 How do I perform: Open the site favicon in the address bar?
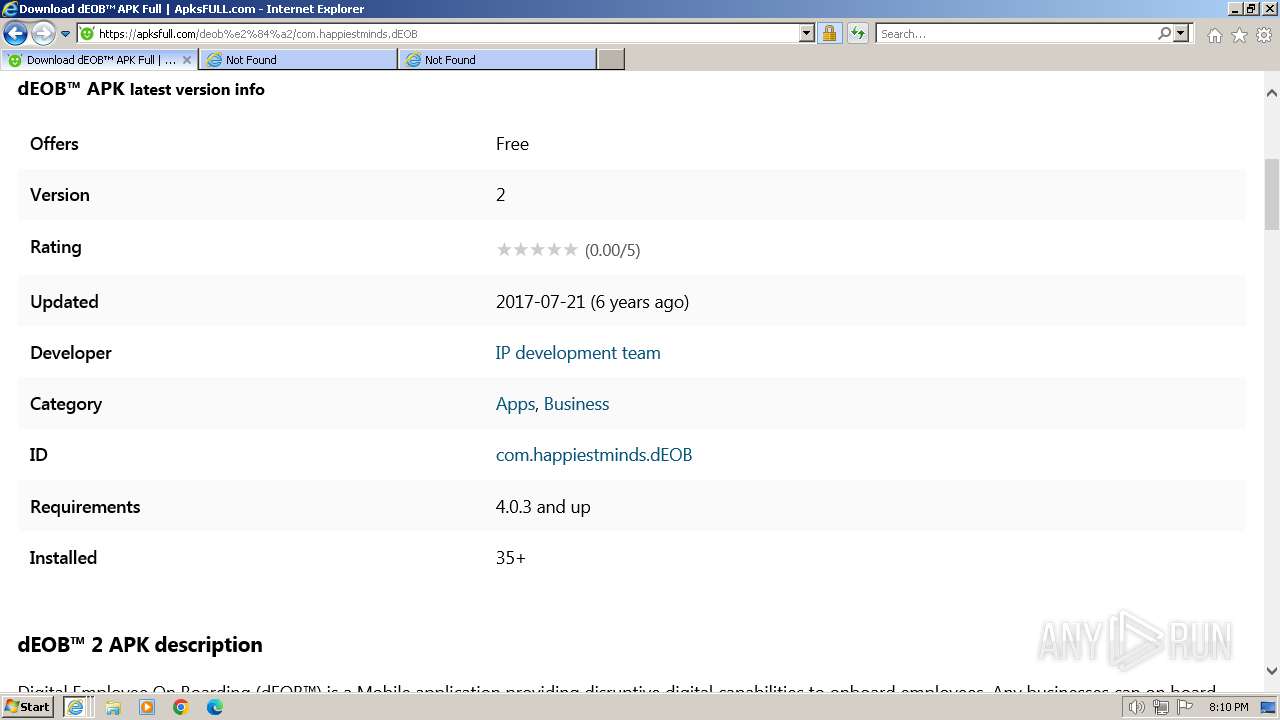pos(87,34)
